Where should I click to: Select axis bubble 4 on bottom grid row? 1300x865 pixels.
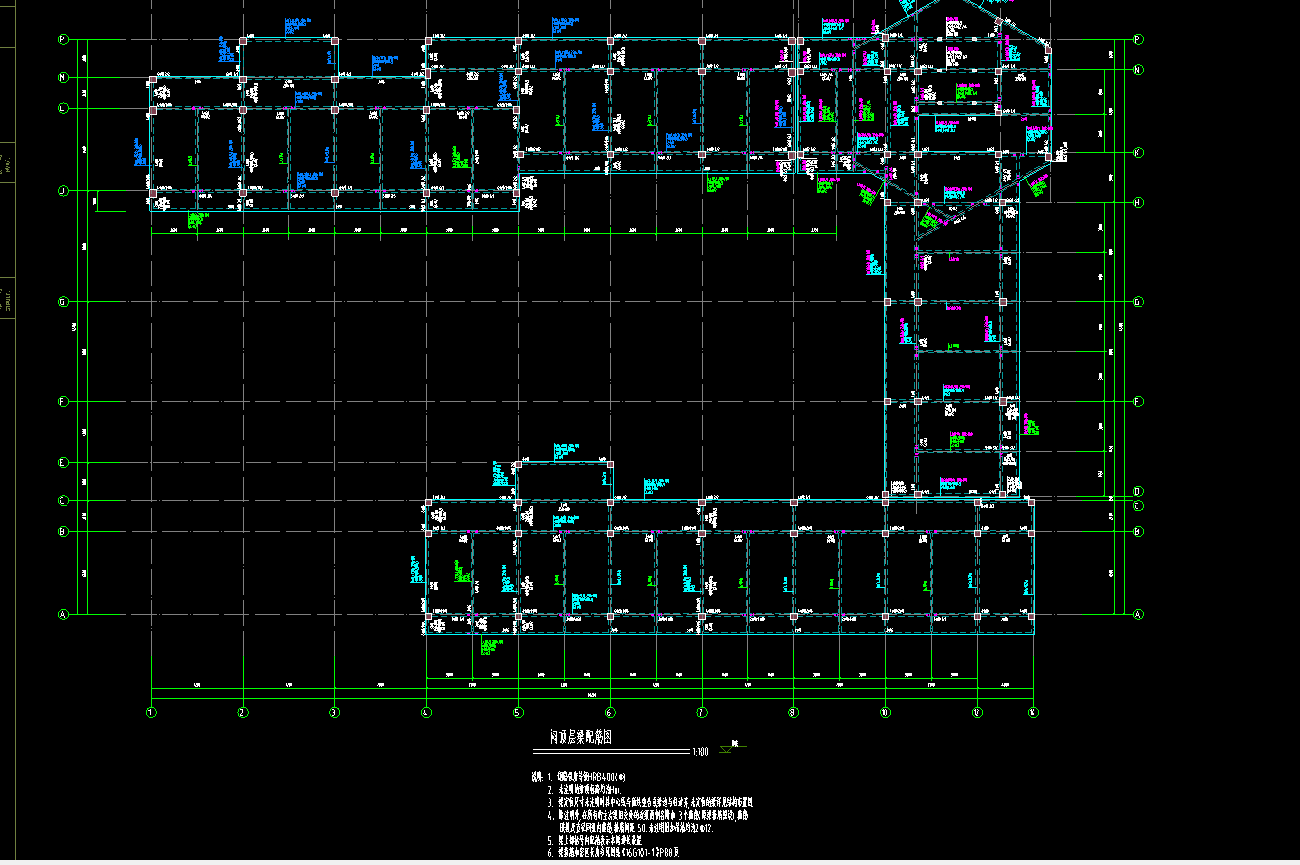(426, 713)
